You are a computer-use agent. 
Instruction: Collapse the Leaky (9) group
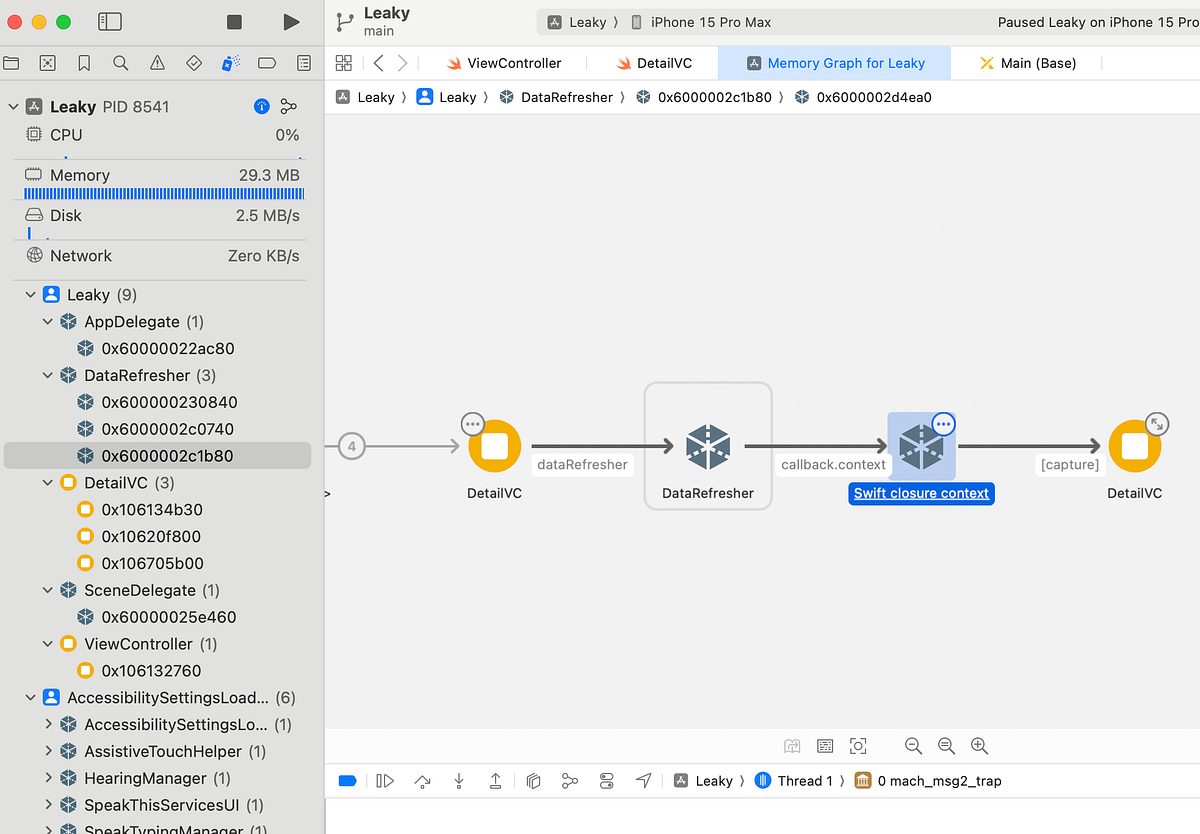(x=30, y=294)
